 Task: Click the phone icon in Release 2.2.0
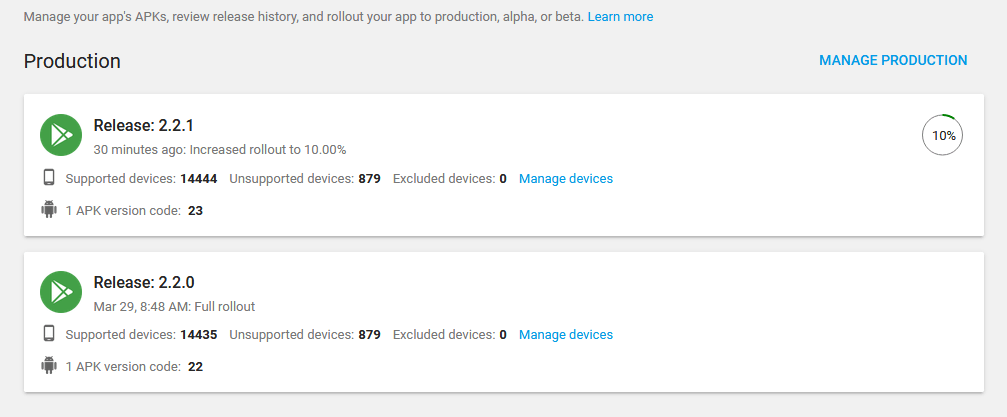48,334
